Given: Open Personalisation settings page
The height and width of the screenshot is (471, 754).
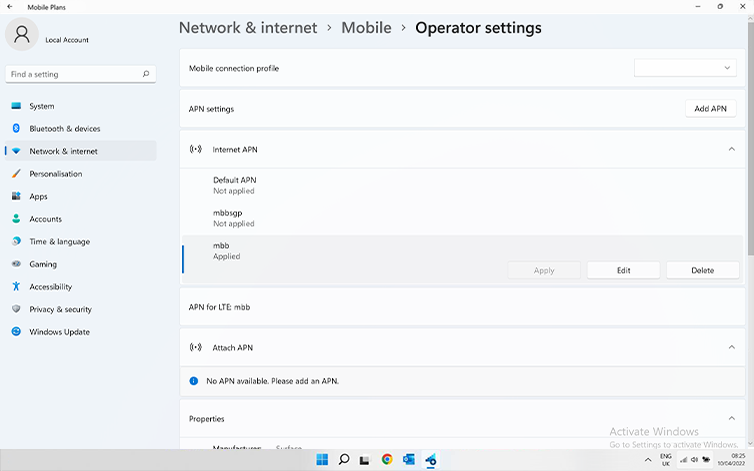Looking at the screenshot, I should [x=56, y=174].
